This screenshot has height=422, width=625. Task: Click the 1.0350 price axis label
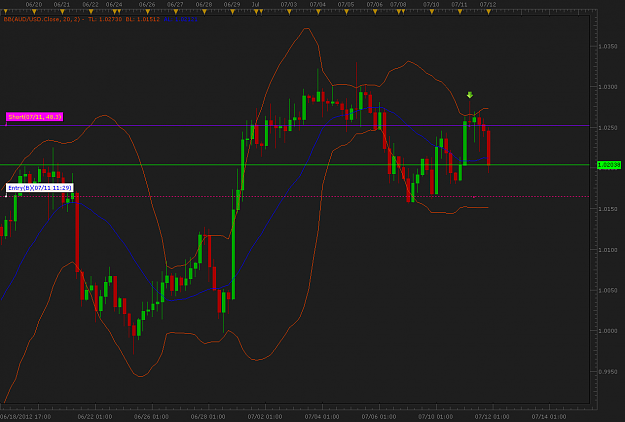(x=608, y=46)
